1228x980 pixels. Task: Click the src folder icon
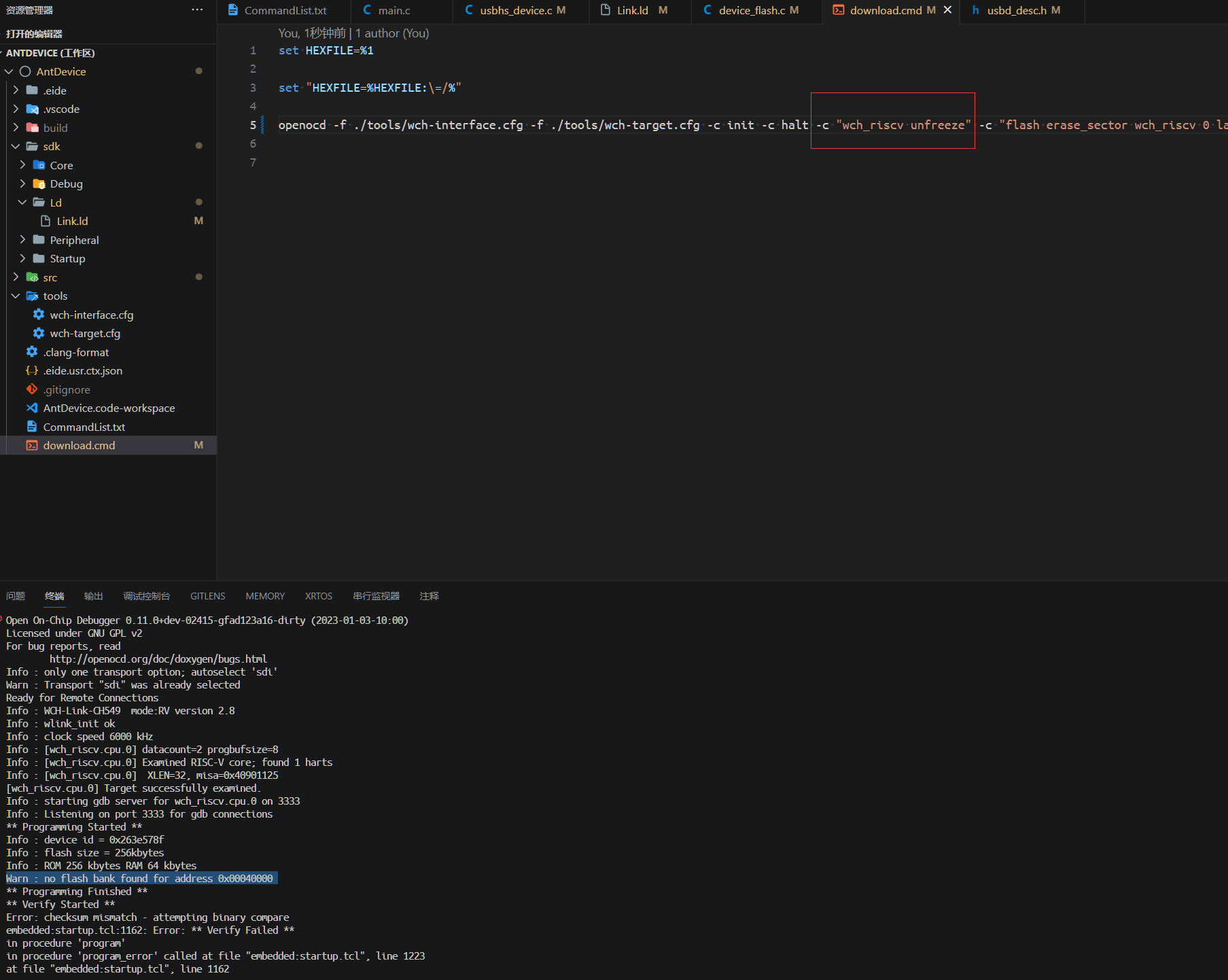32,277
